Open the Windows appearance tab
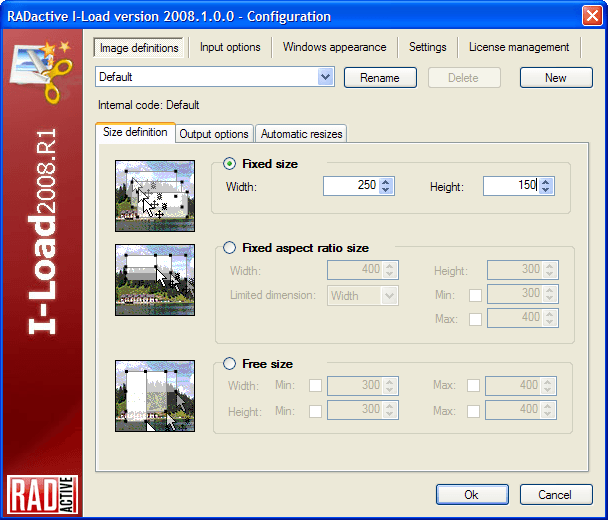This screenshot has width=608, height=520. (335, 47)
